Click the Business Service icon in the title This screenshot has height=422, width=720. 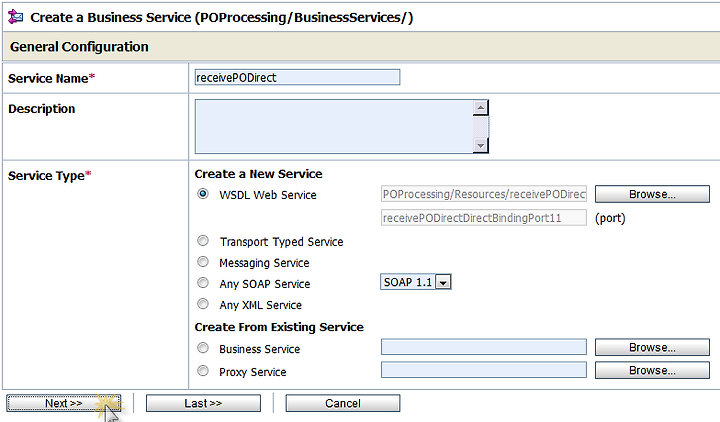(x=16, y=17)
